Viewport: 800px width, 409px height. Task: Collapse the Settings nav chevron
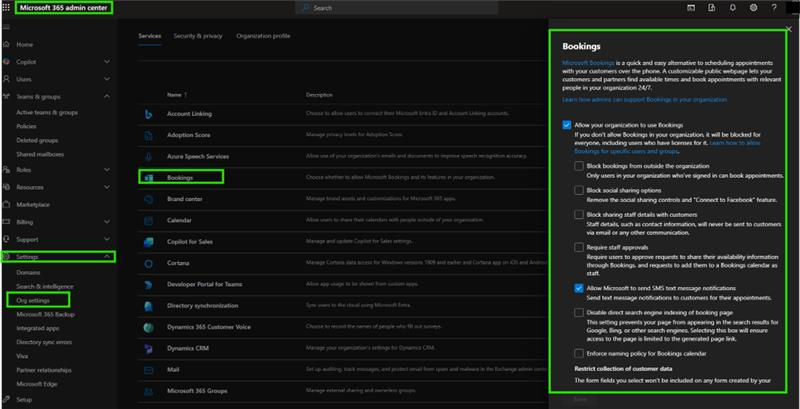click(x=107, y=257)
